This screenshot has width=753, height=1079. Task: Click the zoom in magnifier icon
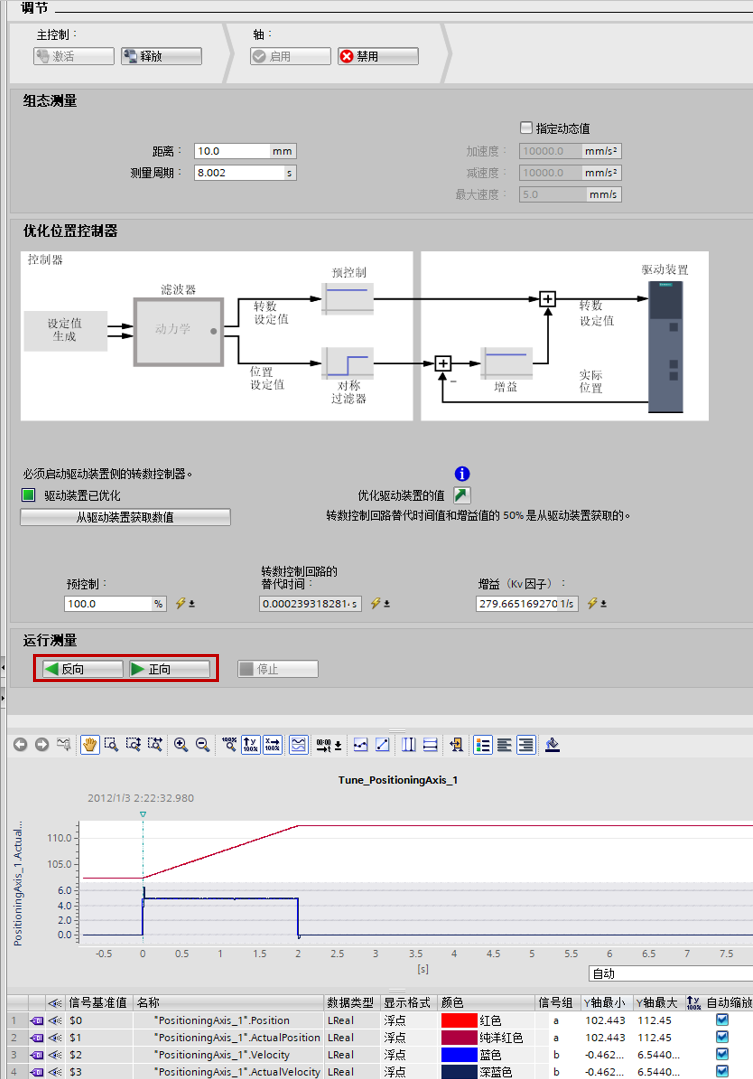pos(181,744)
